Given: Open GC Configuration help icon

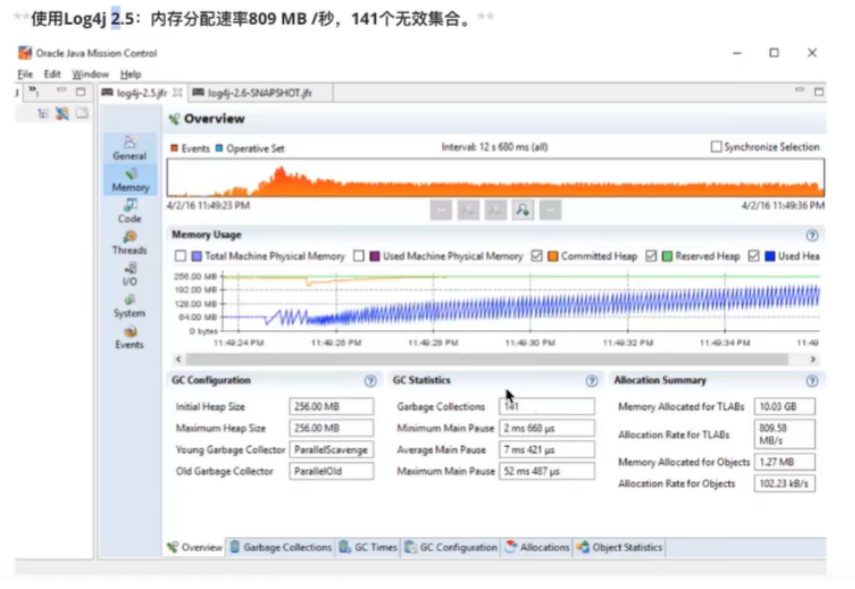Looking at the screenshot, I should [370, 381].
